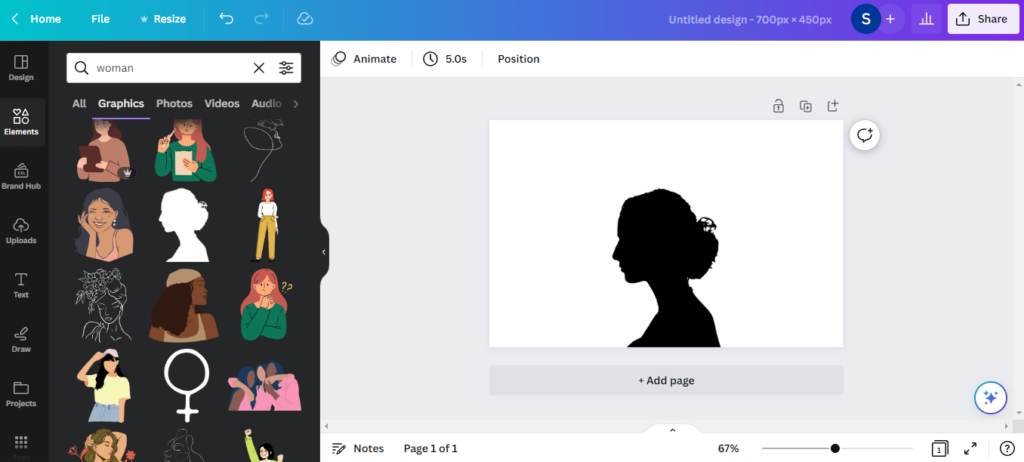Add a comment on the canvas
This screenshot has height=462, width=1024.
865,135
